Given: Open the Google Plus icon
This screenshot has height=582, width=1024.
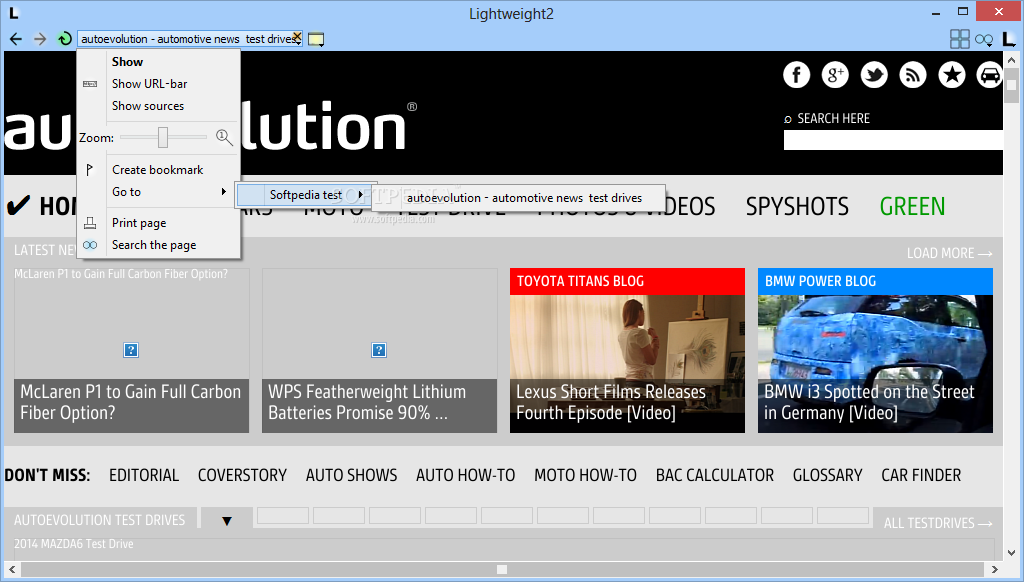Looking at the screenshot, I should point(835,75).
